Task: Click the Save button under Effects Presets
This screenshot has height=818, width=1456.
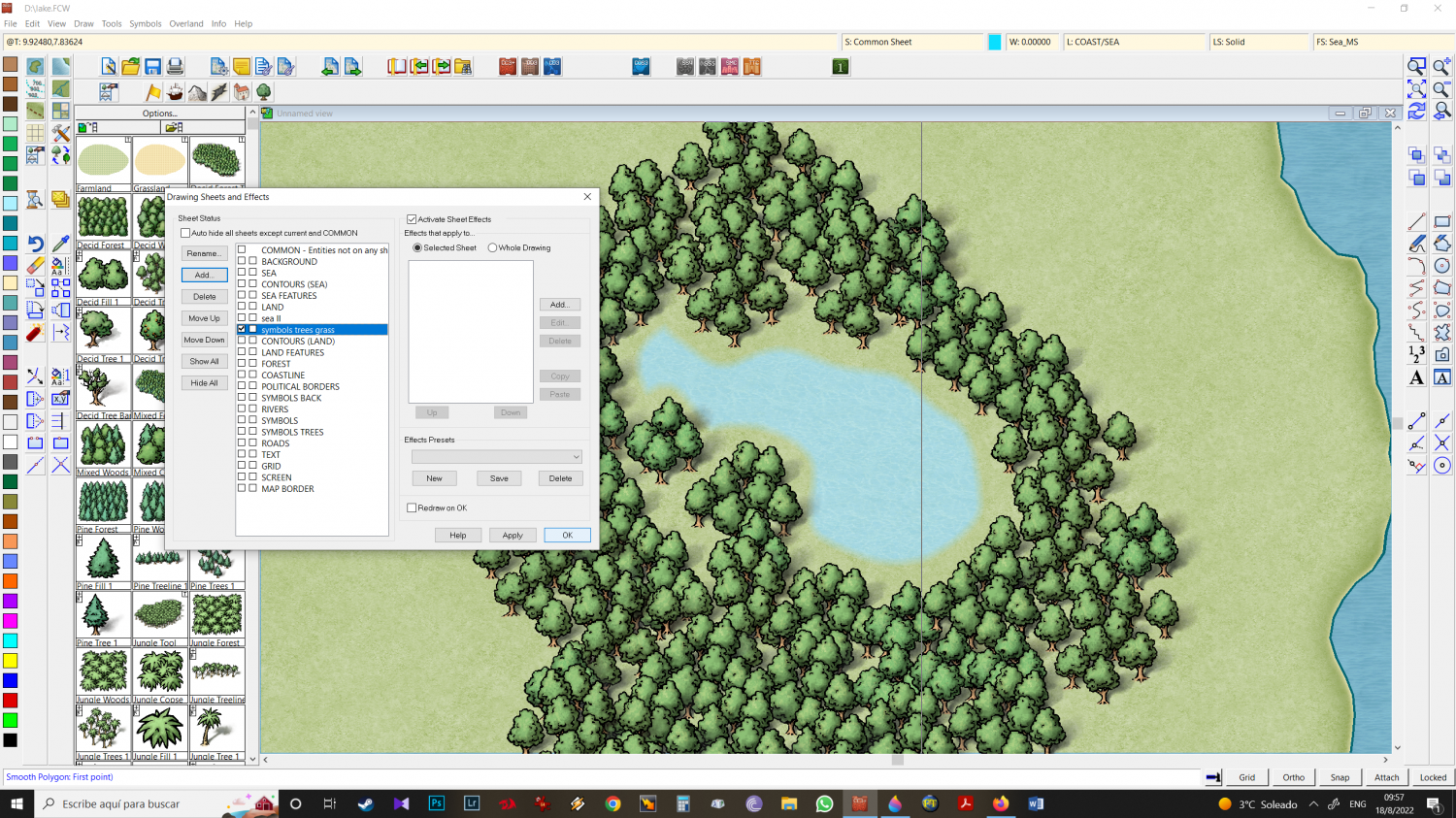Action: (x=499, y=478)
